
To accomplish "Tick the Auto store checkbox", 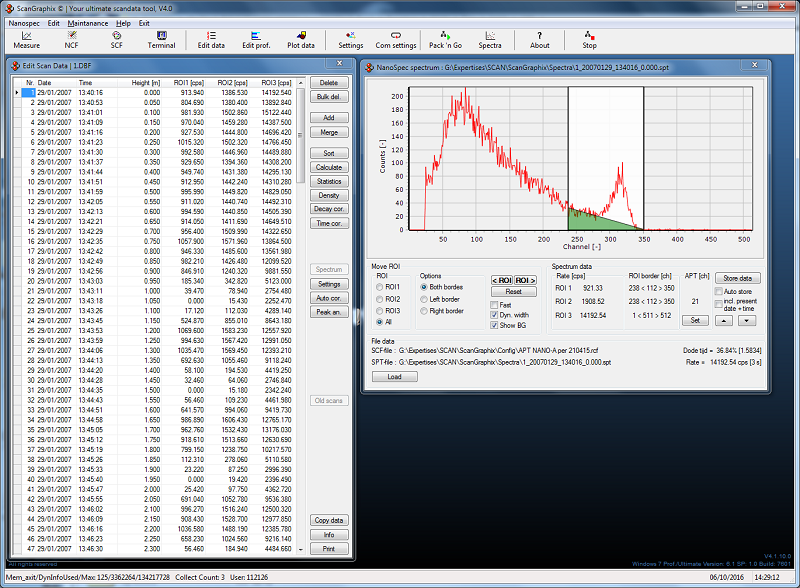I will tap(717, 292).
